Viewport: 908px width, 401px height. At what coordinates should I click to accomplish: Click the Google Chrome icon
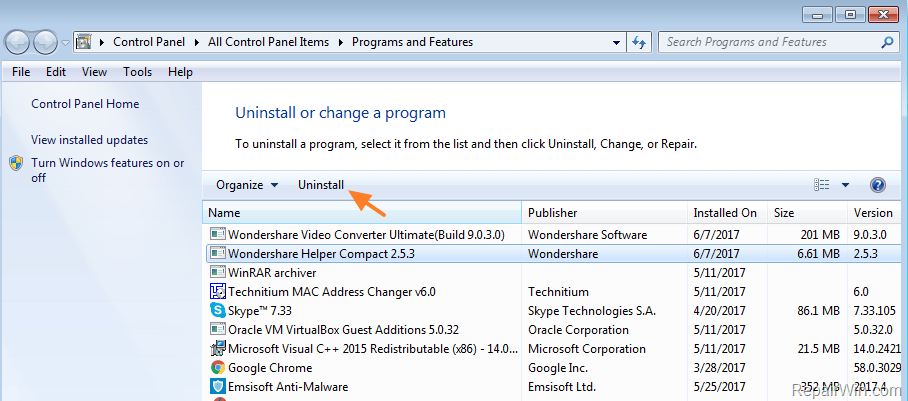(x=218, y=367)
